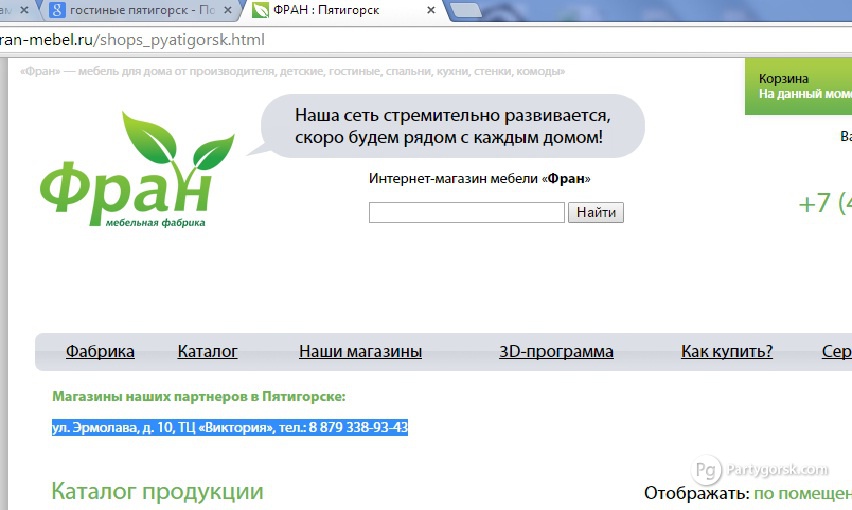
Task: Close the гостиные пятигорск tab
Action: (228, 10)
